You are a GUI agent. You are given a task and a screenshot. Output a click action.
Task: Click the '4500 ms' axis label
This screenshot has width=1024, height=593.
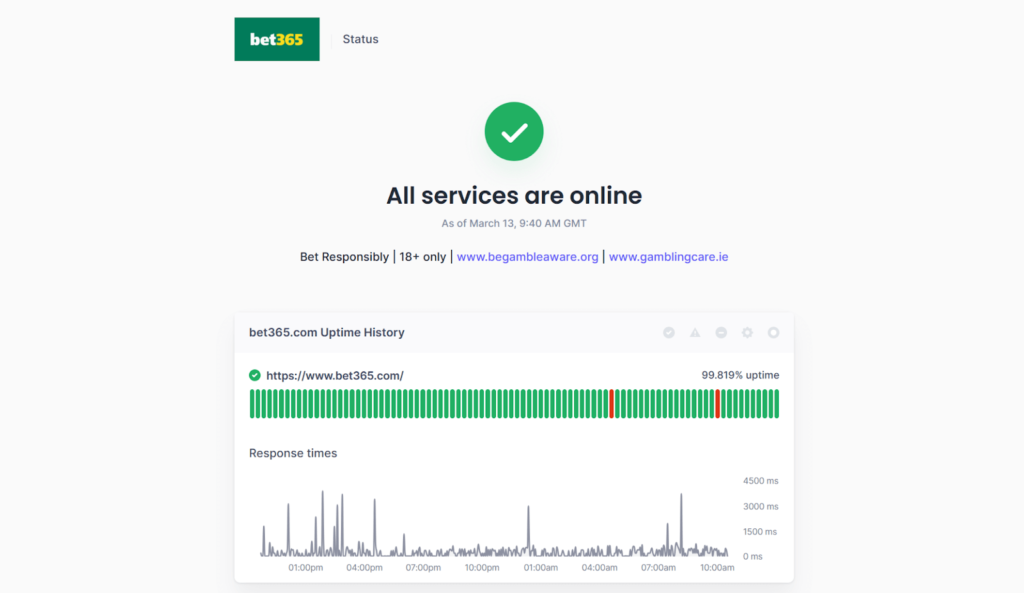(x=760, y=481)
